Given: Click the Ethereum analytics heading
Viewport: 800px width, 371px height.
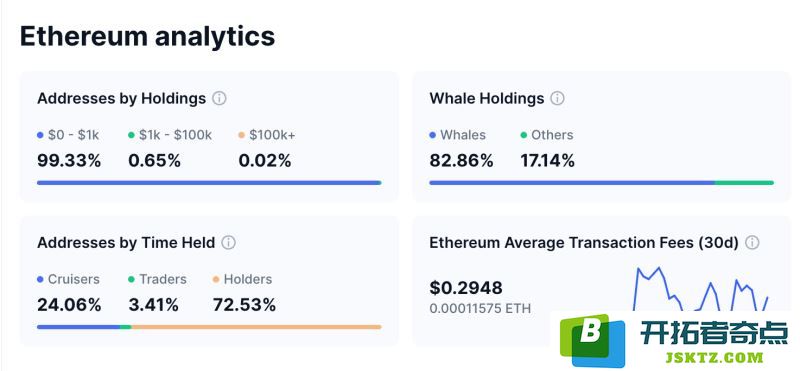Looking at the screenshot, I should [147, 37].
